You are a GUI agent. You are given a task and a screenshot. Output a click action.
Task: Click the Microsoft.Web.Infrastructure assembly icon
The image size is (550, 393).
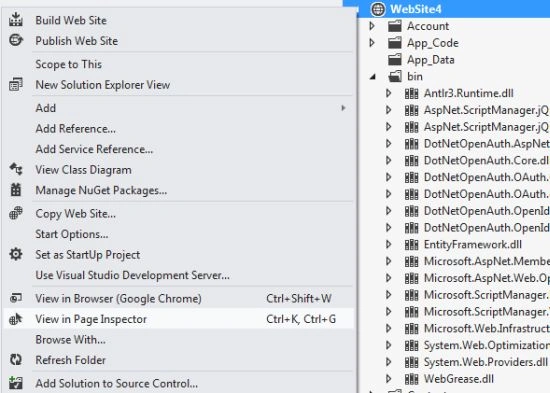pos(411,328)
